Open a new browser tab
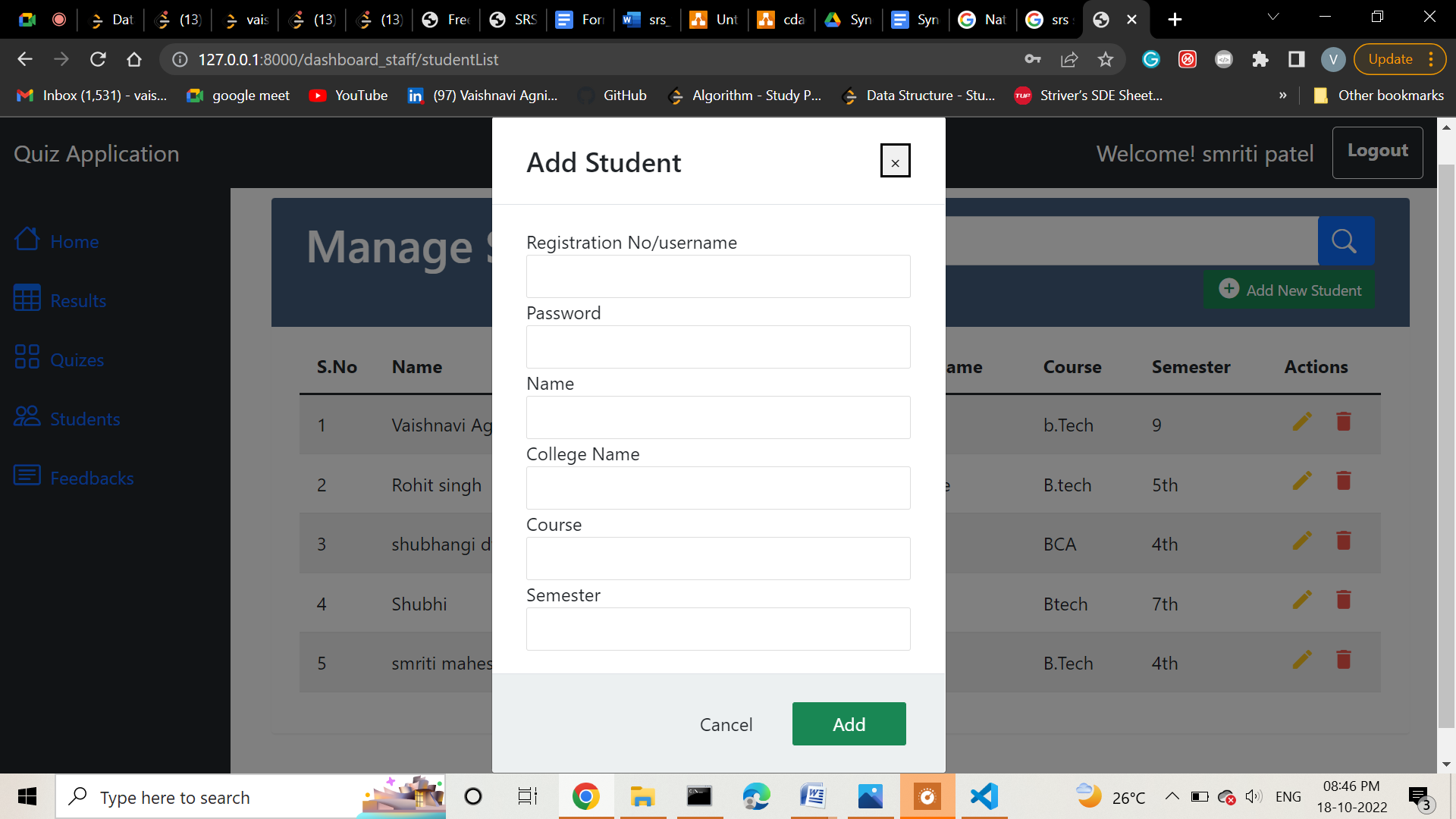1456x819 pixels. (1175, 20)
